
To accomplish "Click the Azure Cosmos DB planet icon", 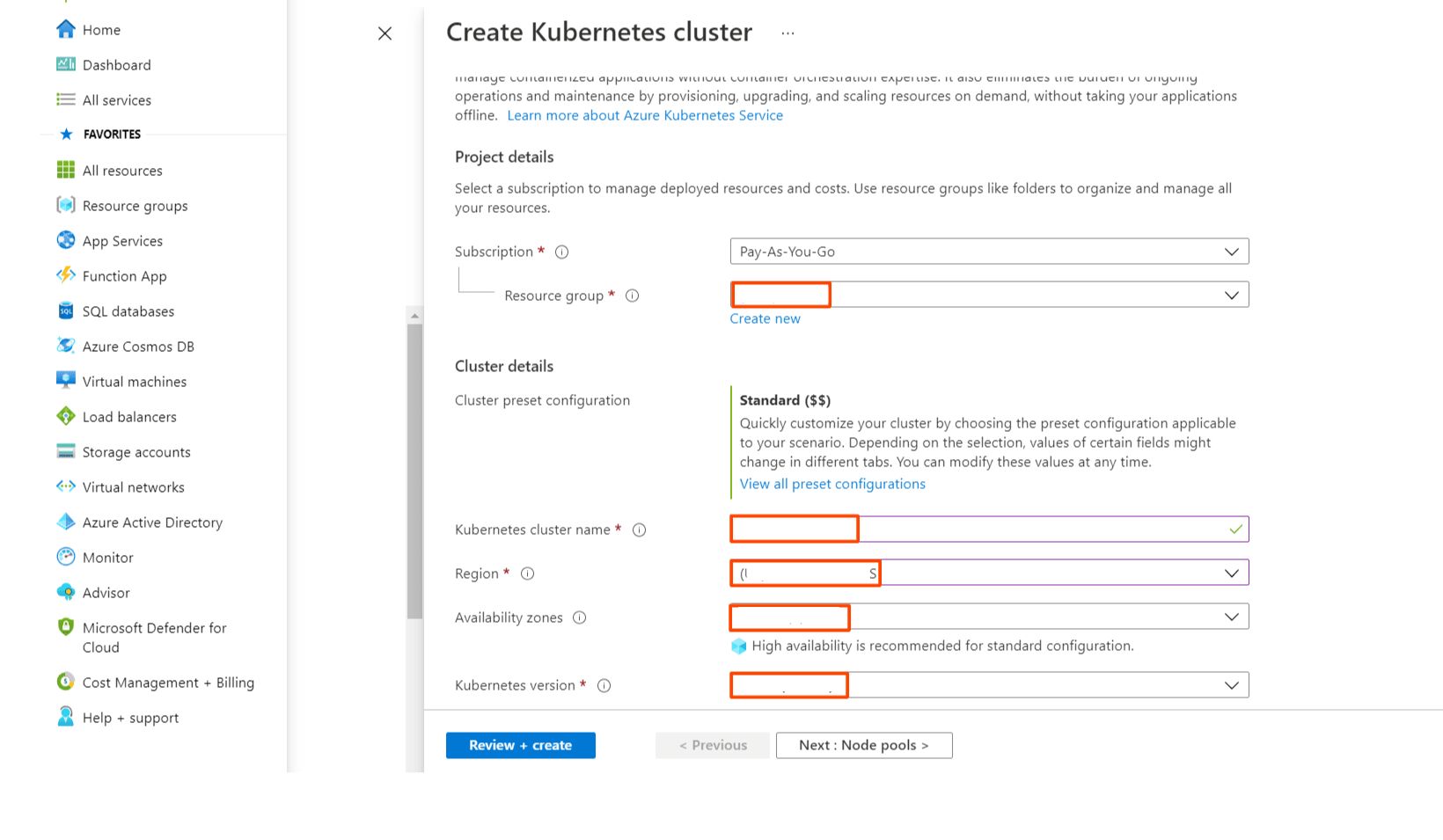I will pos(66,346).
